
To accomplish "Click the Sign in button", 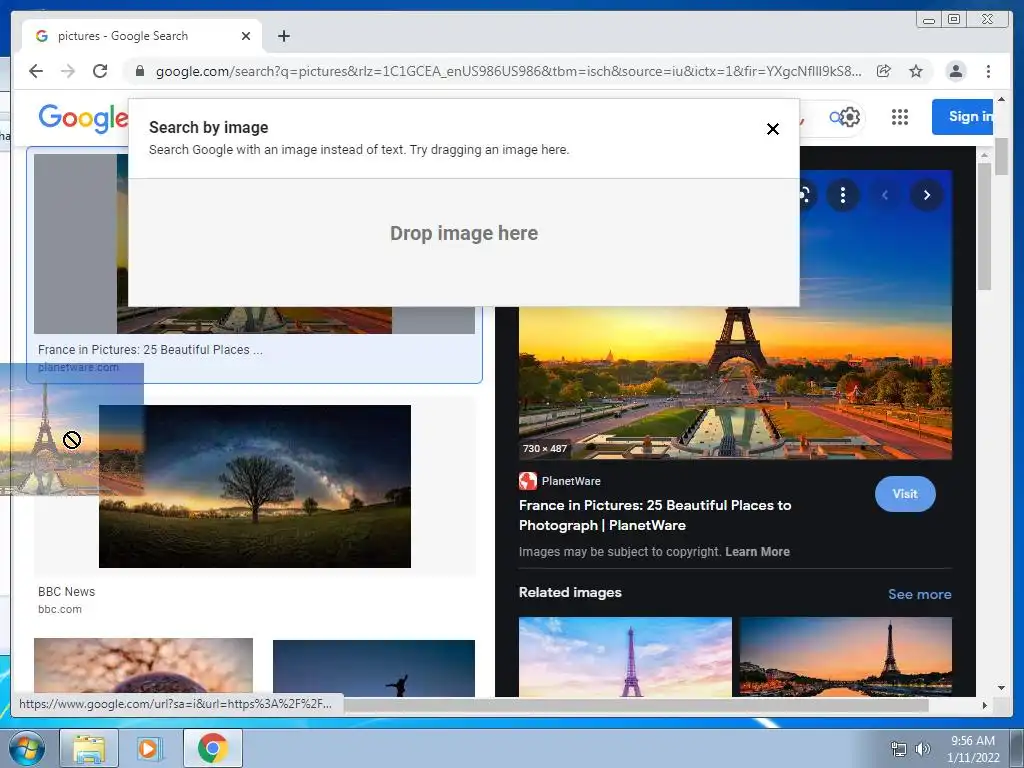I will [963, 117].
